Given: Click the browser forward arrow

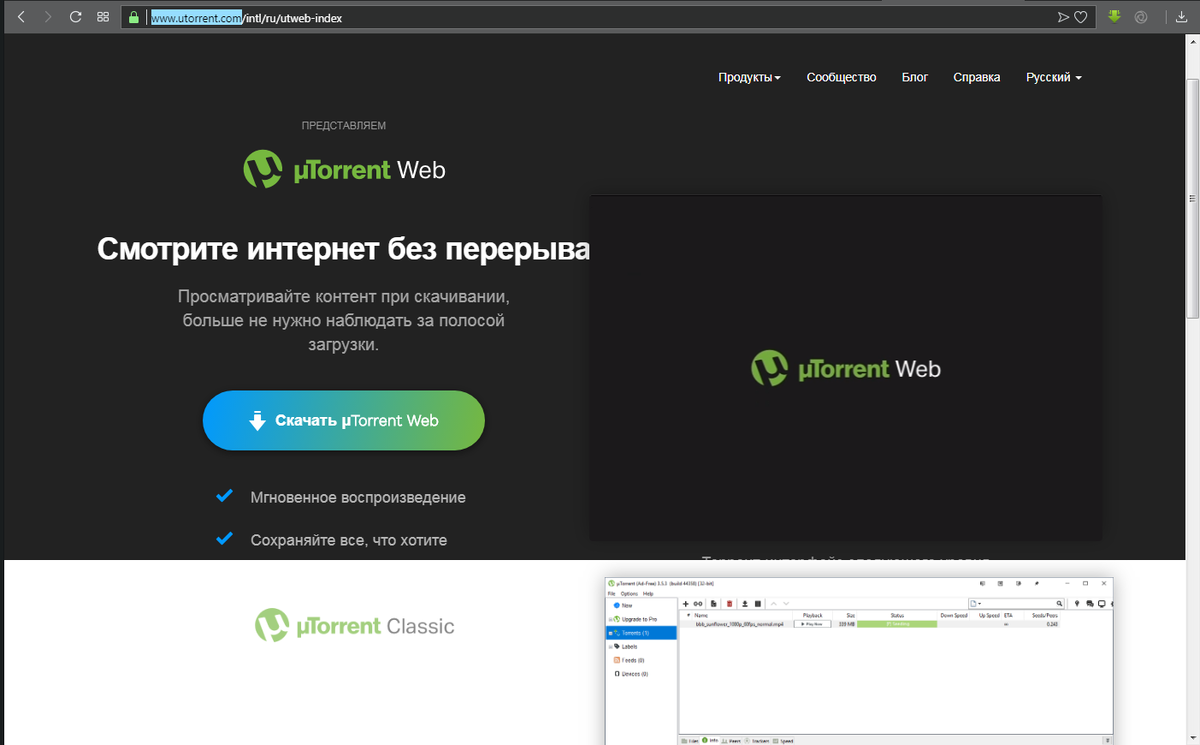Looking at the screenshot, I should pos(48,17).
